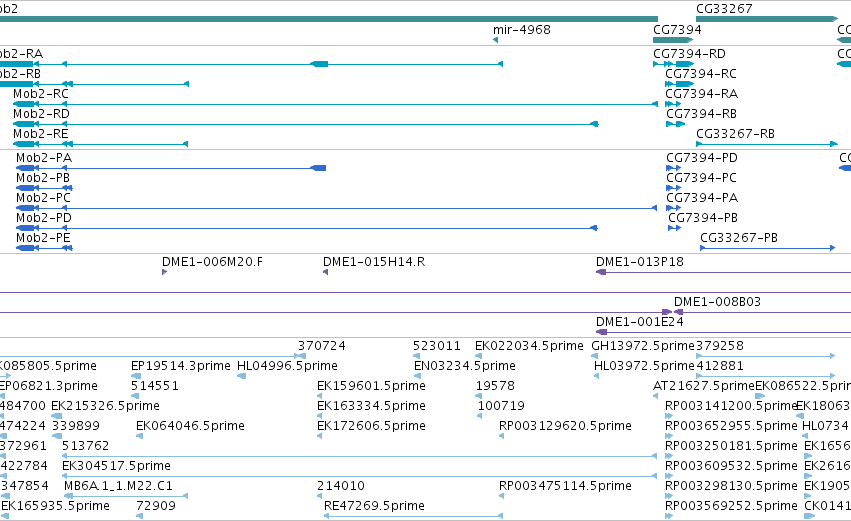Viewport: 851px width, 521px height.
Task: Select transcript Mob2-RD label
Action: click(41, 114)
